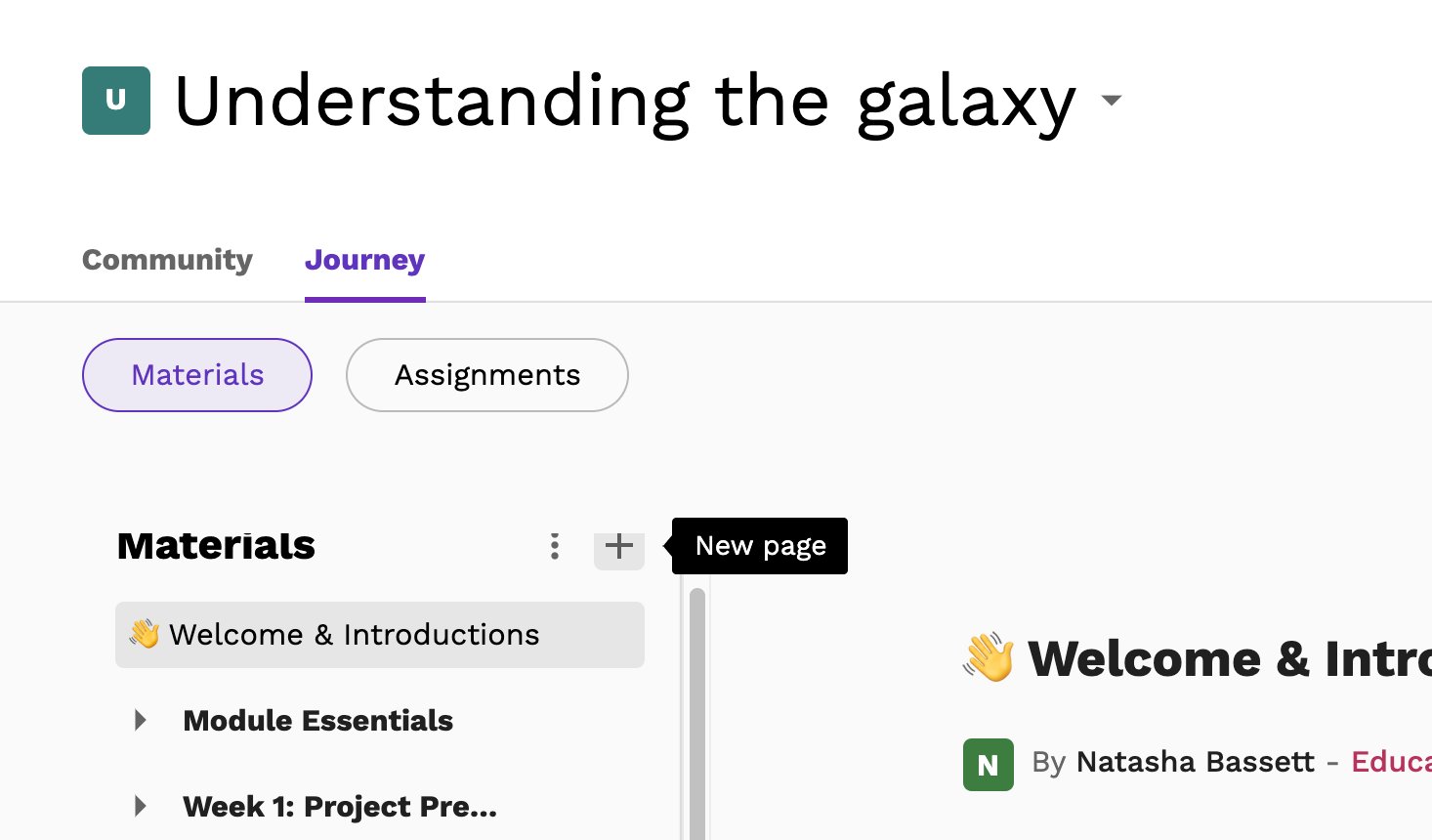Screen dimensions: 1432x840
Task: Open the Understanding the galaxy dropdown arrow
Action: pos(1111,100)
